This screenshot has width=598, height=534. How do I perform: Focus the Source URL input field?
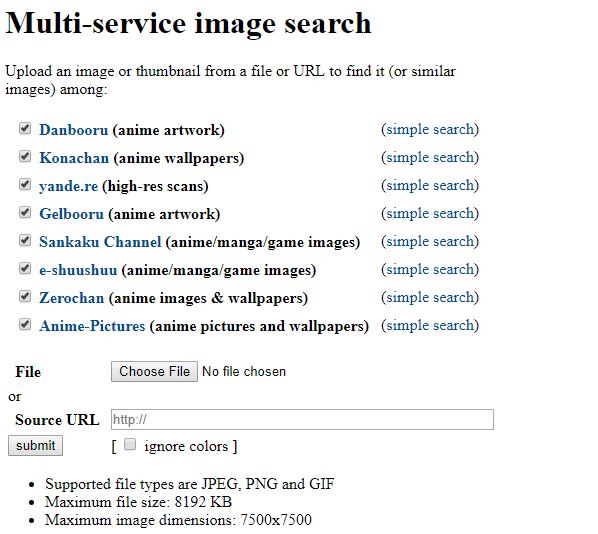(x=302, y=420)
